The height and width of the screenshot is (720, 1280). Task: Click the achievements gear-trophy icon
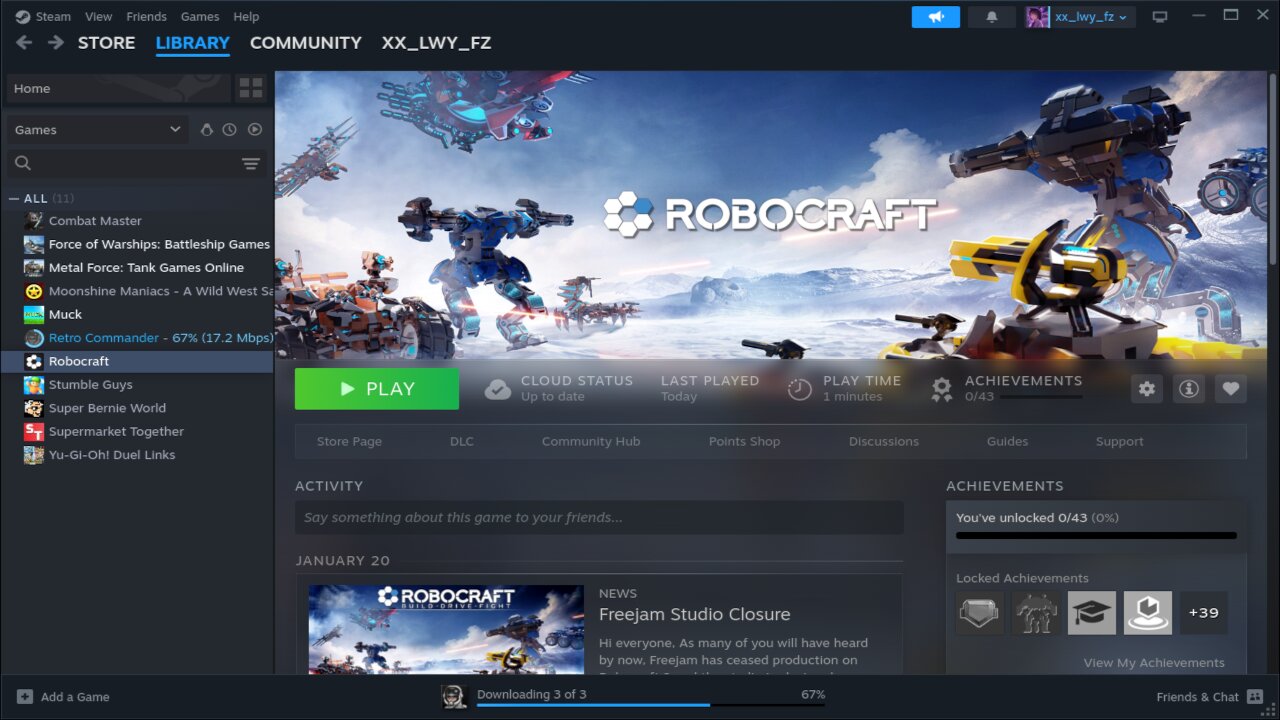pos(941,389)
